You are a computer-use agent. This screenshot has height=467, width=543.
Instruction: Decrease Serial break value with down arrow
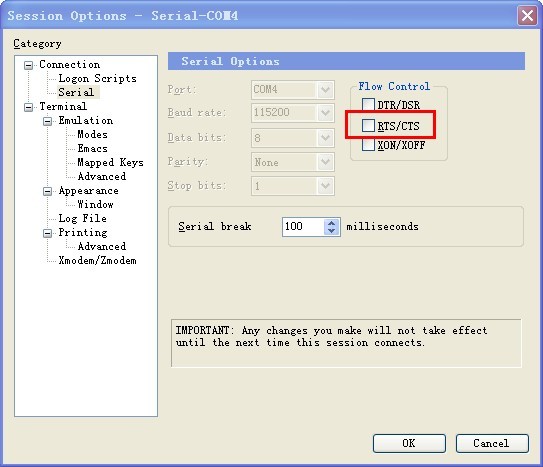tap(331, 231)
